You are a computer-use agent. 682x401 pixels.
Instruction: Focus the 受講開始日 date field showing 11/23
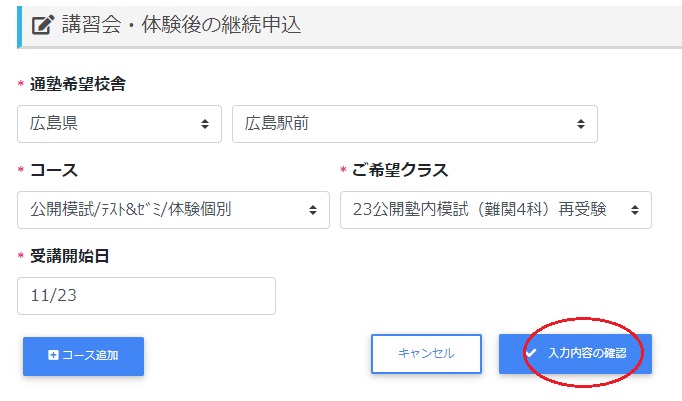click(146, 296)
